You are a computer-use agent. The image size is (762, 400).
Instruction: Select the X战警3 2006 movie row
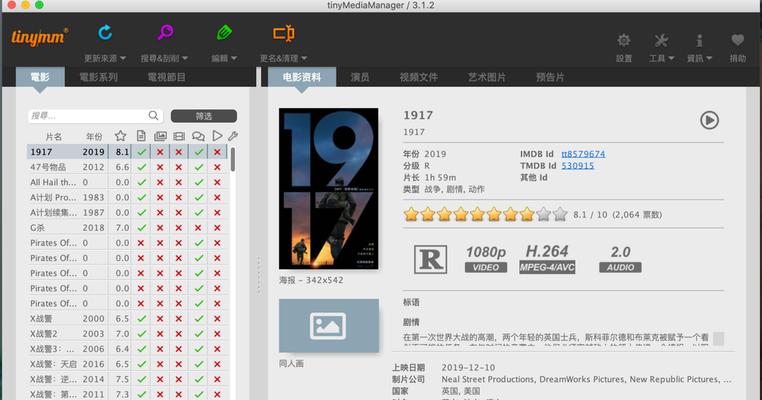click(x=126, y=349)
